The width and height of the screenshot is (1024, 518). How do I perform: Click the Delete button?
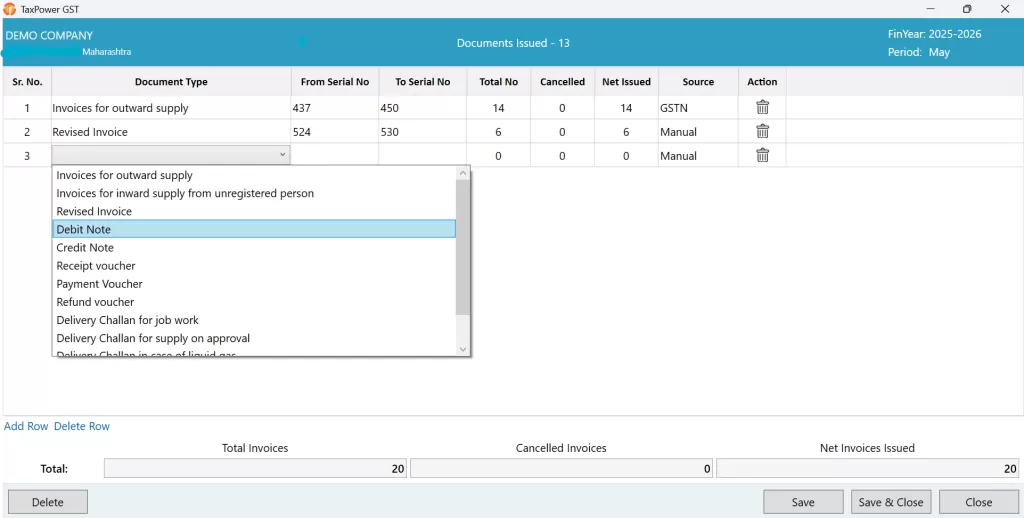click(48, 502)
